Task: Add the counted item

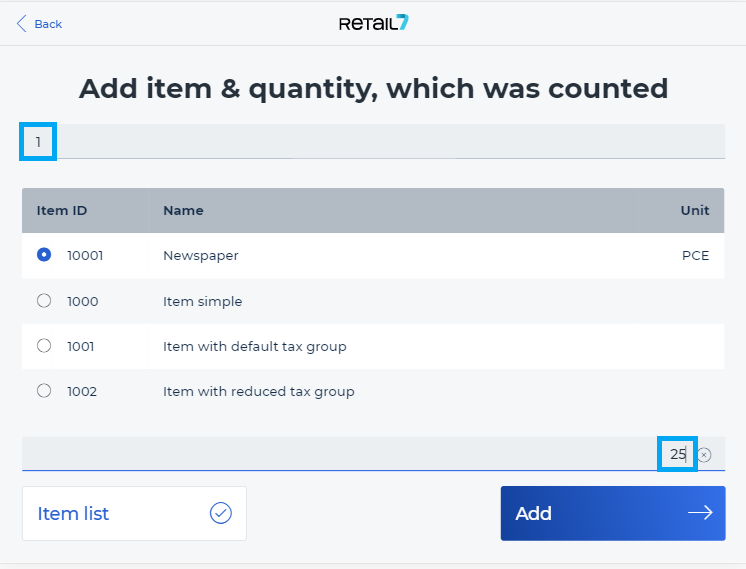Action: coord(613,513)
